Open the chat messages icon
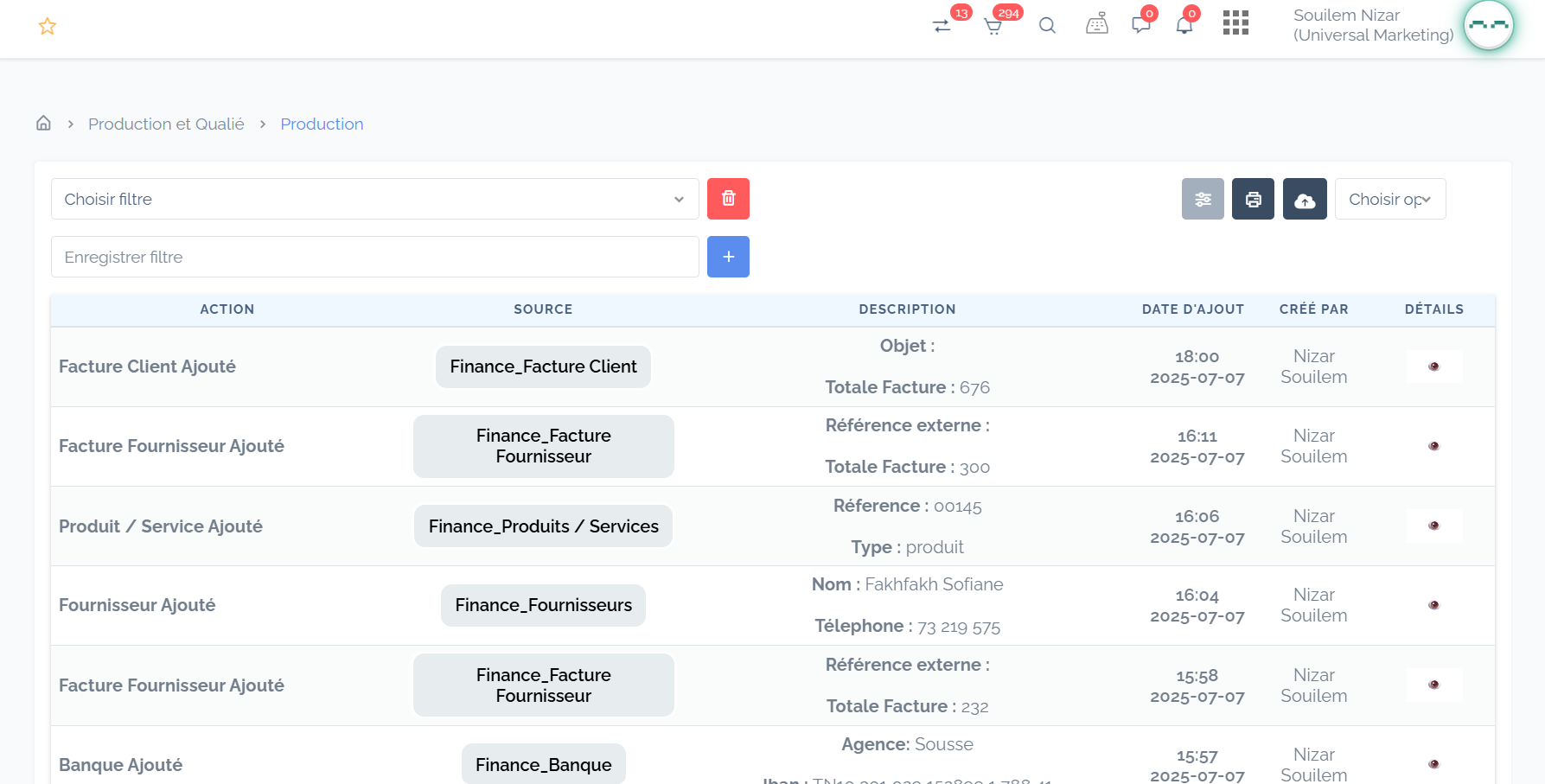Screen dimensions: 1545x784 1140,25
